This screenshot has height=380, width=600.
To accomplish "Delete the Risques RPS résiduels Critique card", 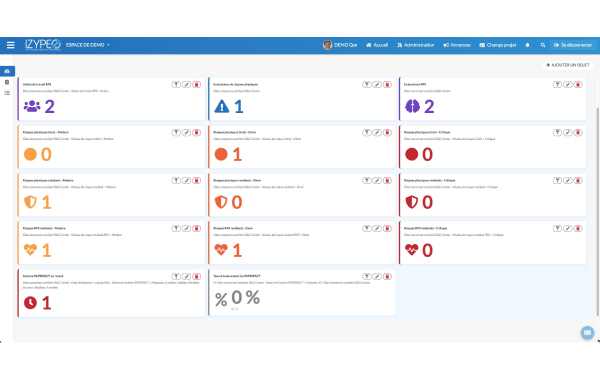I will [x=578, y=228].
